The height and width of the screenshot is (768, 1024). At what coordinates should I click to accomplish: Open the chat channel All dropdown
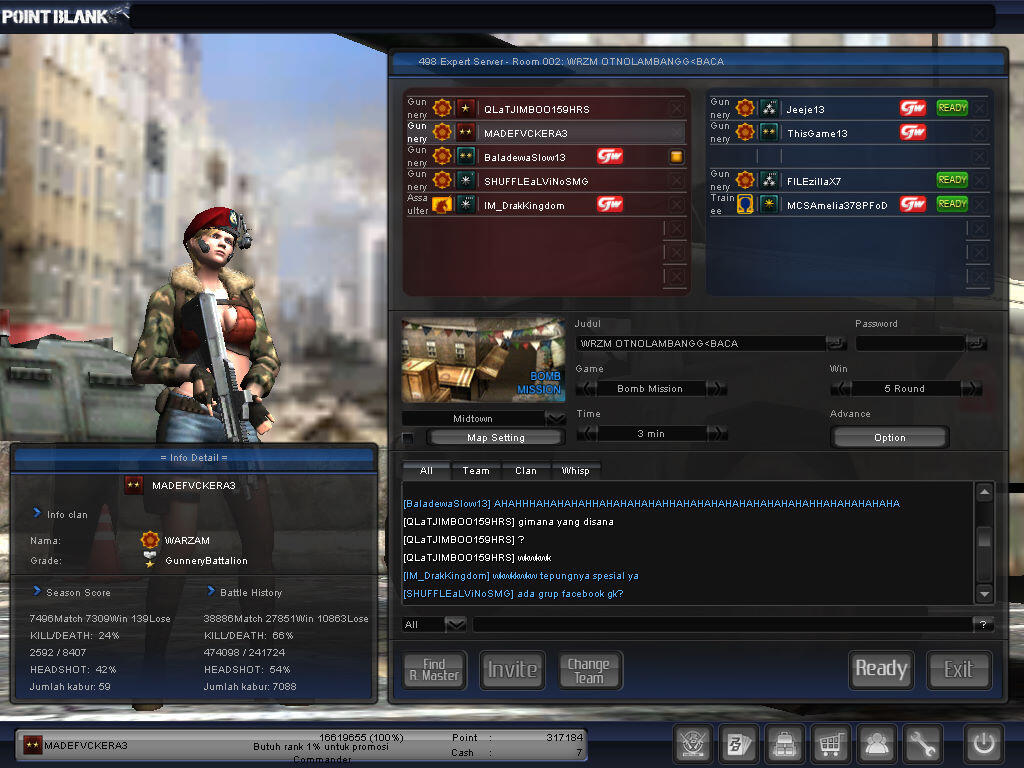[x=455, y=625]
